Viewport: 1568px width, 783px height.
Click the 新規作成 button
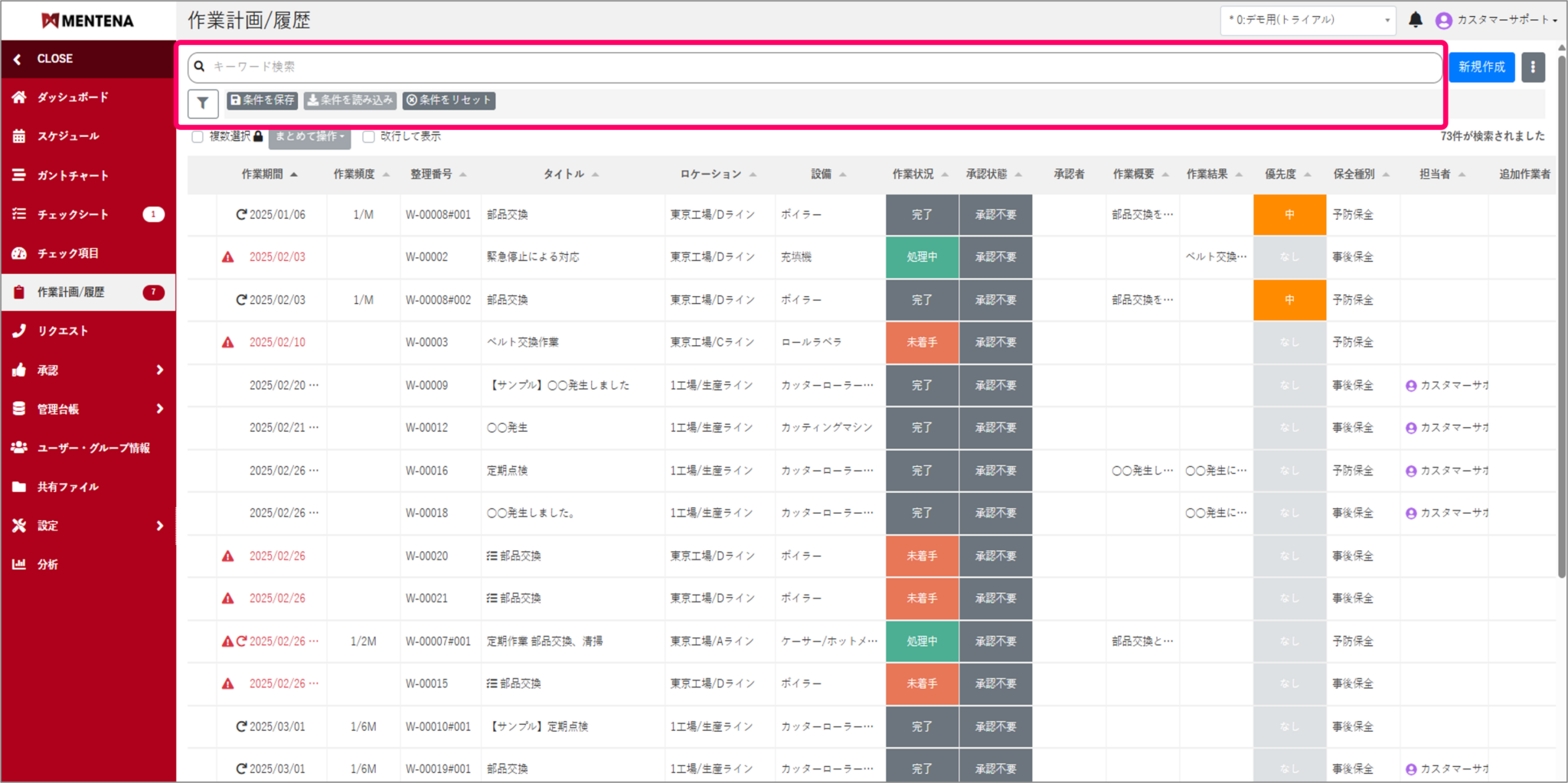1481,67
